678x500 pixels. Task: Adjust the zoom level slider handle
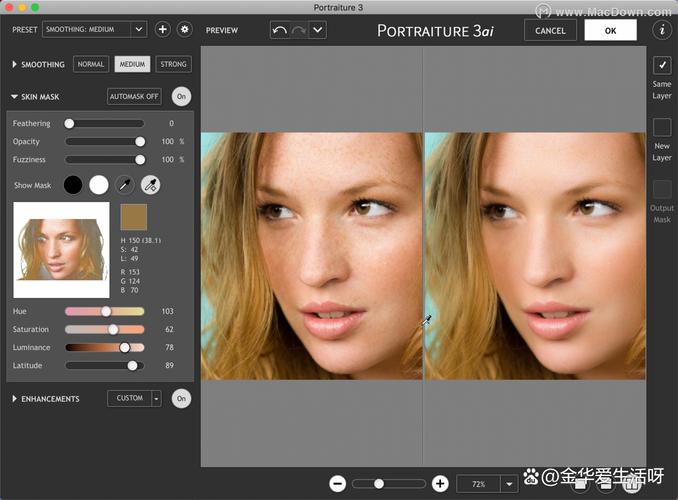379,484
